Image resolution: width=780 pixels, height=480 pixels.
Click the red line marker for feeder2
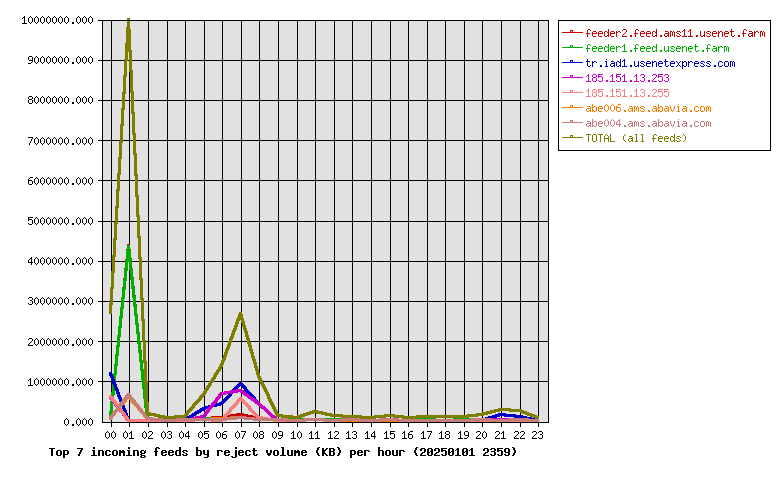coord(572,32)
